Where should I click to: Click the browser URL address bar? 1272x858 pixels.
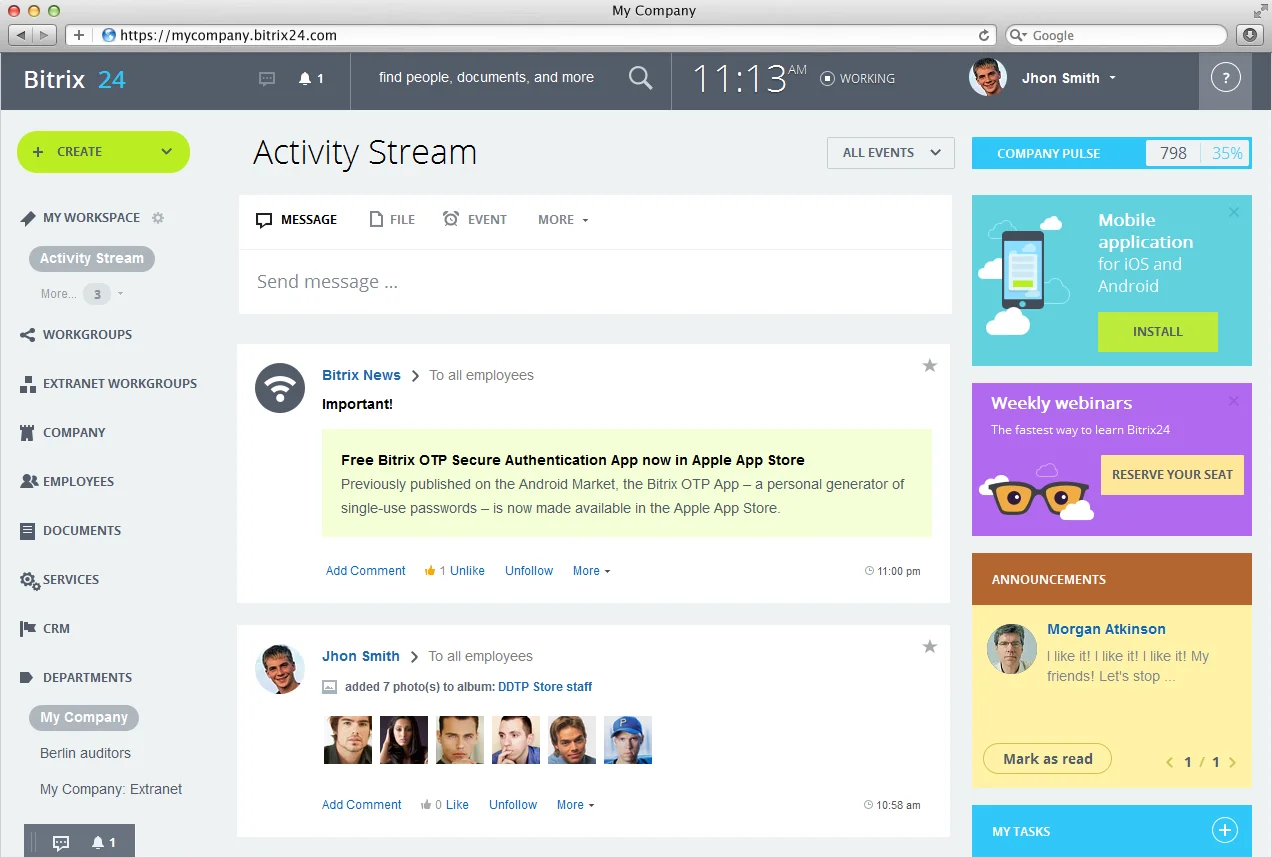click(x=546, y=35)
